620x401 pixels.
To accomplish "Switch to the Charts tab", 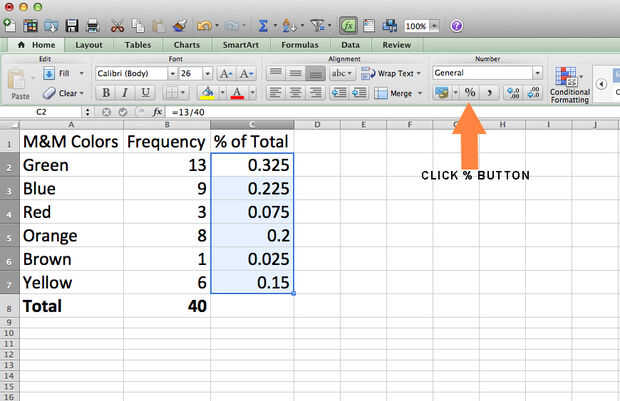I will click(187, 45).
